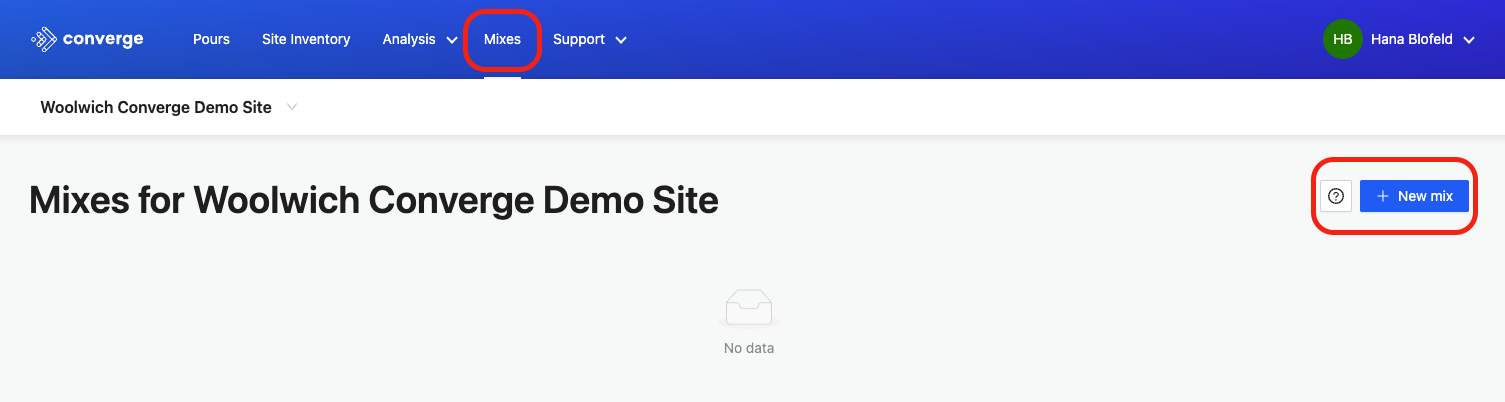The width and height of the screenshot is (1505, 402).
Task: Go to Site Inventory
Action: pos(306,40)
